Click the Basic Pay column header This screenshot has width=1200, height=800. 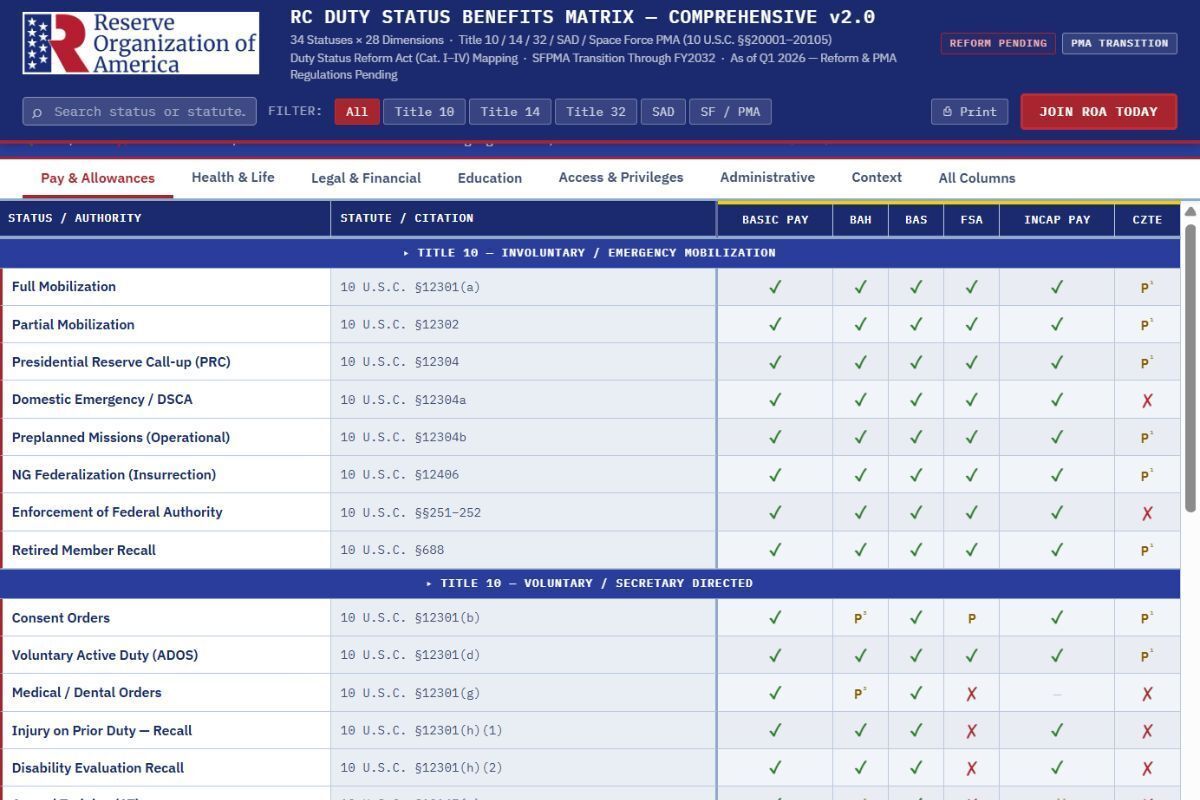pyautogui.click(x=775, y=219)
